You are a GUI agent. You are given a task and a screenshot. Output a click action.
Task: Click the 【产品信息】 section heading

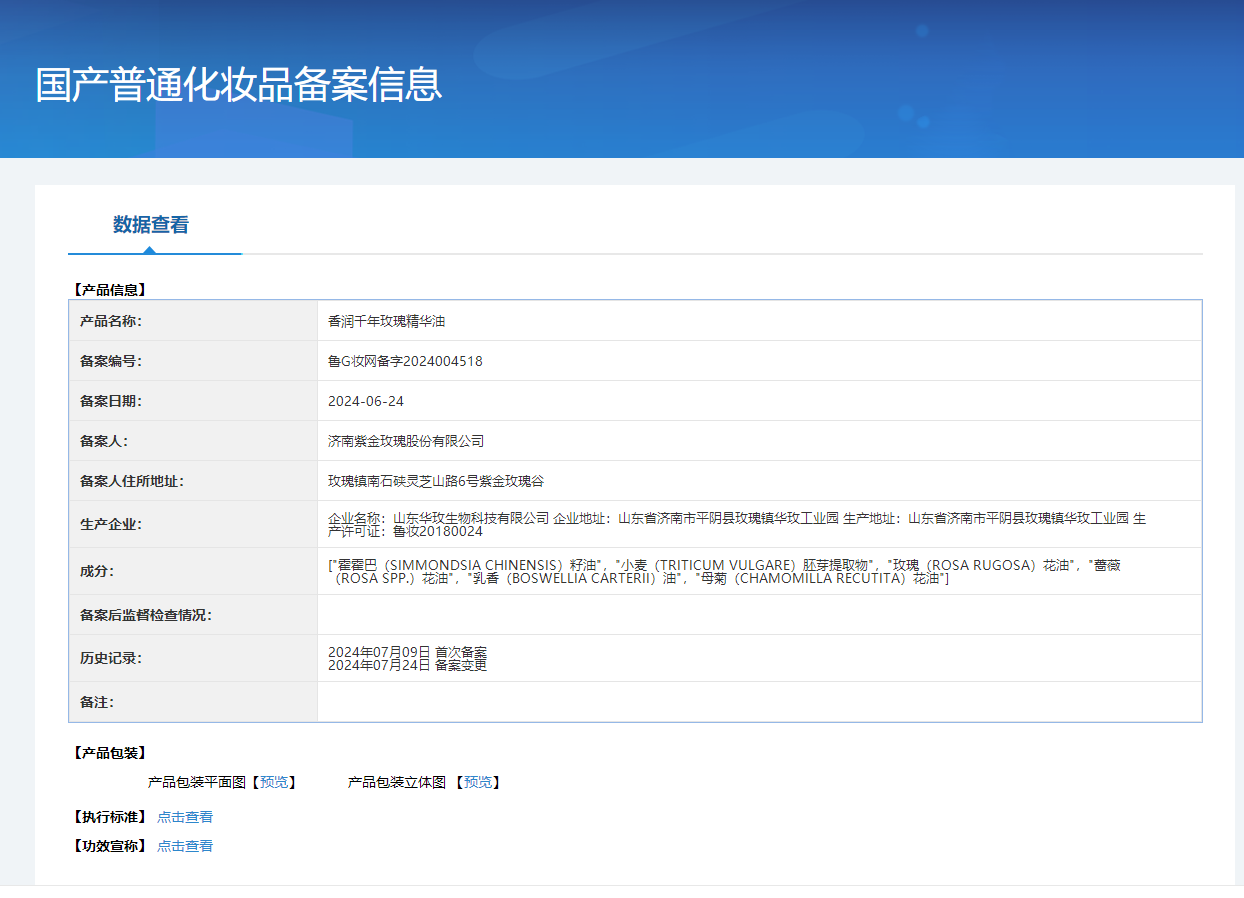110,290
